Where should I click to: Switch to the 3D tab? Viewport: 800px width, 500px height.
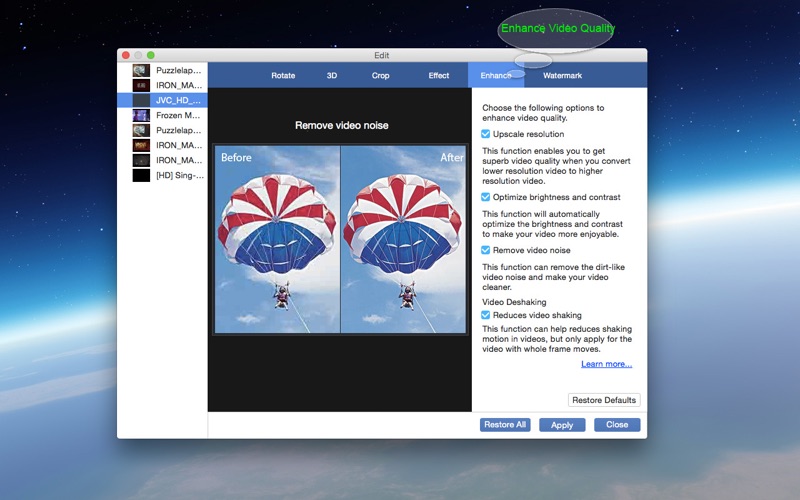pos(332,76)
